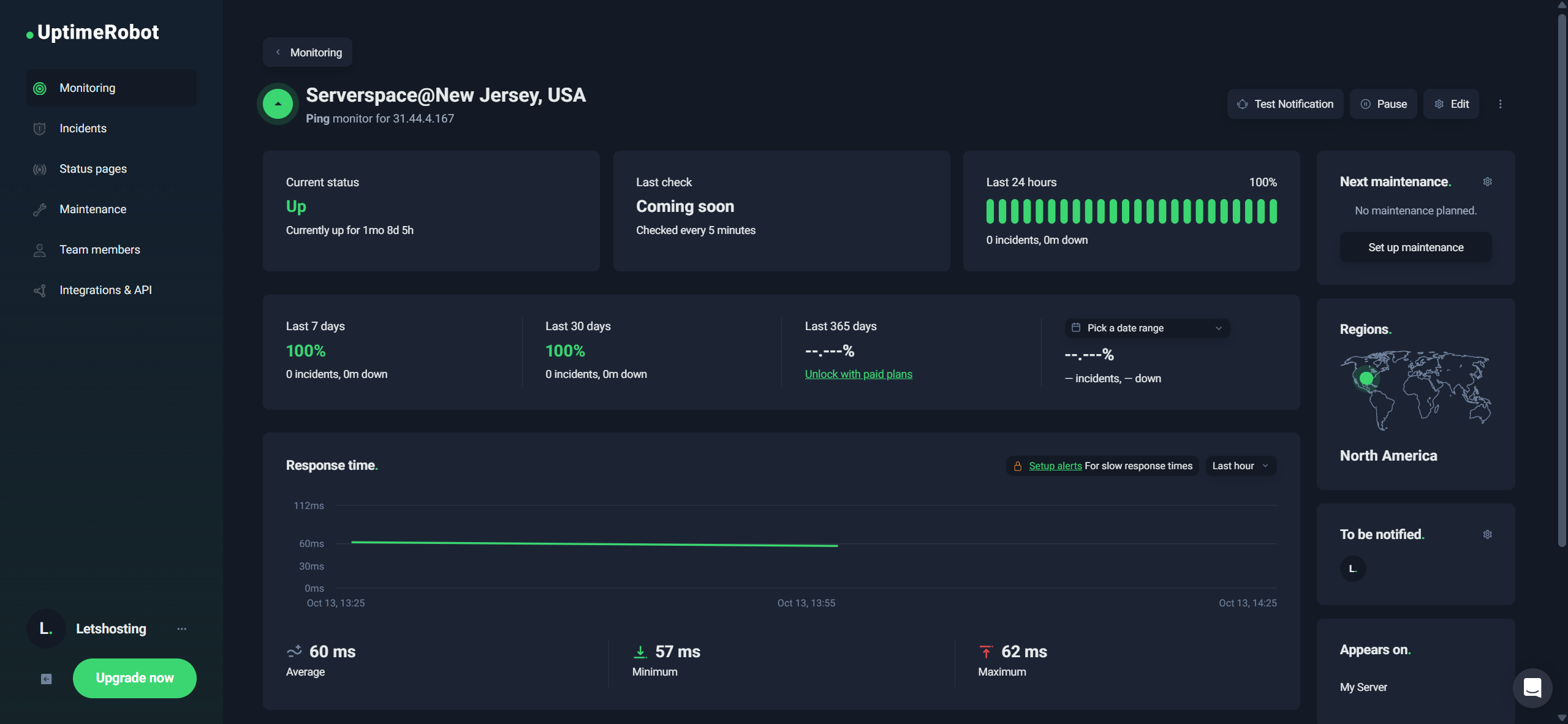Click the Maintenance wrench icon
The height and width of the screenshot is (724, 1568).
point(40,210)
